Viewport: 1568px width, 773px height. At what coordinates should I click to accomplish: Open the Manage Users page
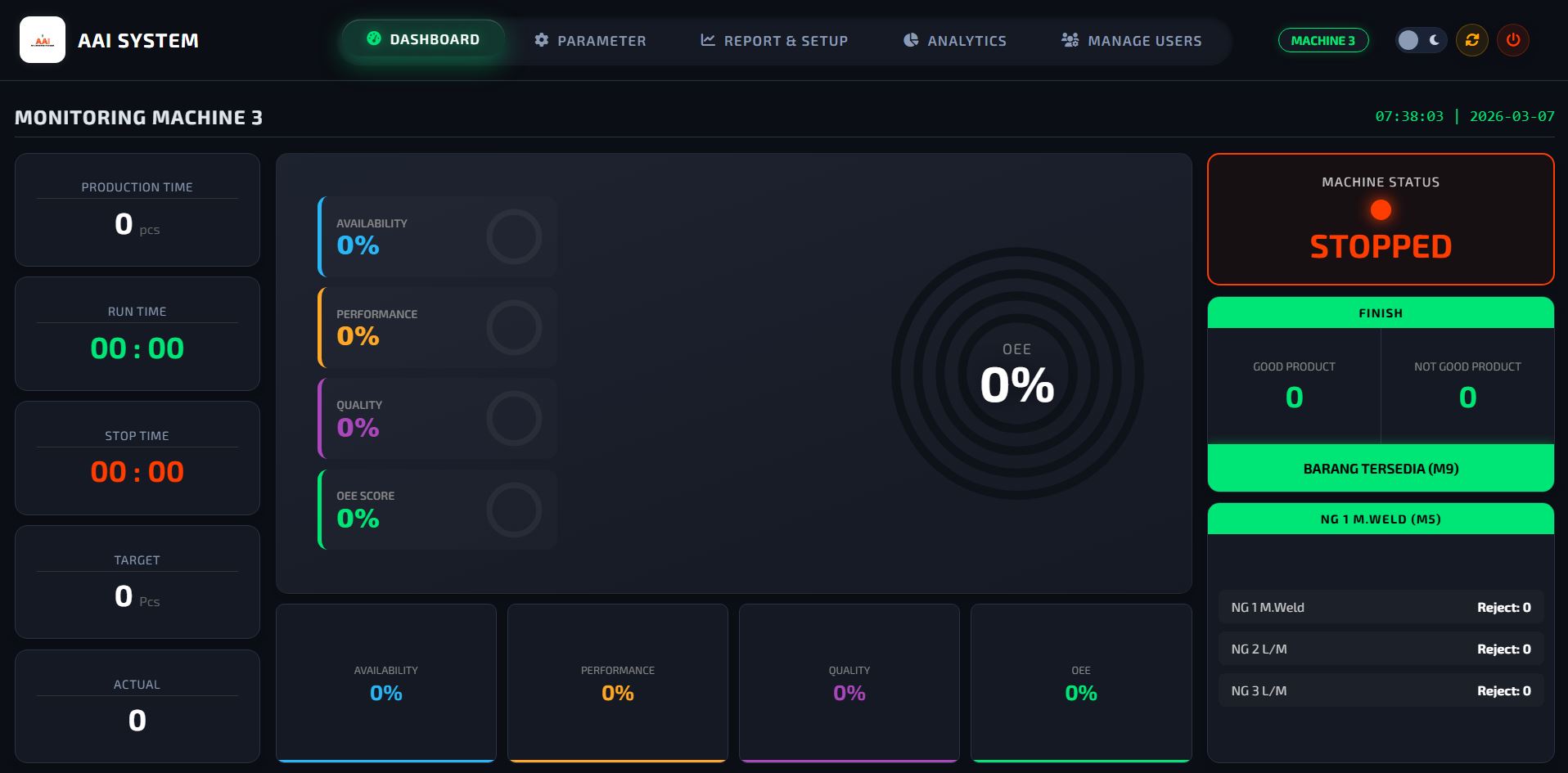click(x=1132, y=40)
